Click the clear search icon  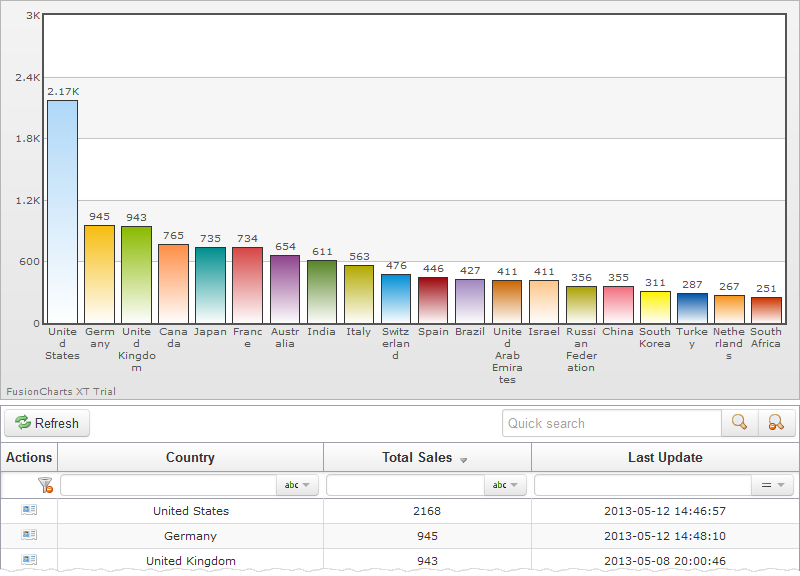click(x=776, y=423)
